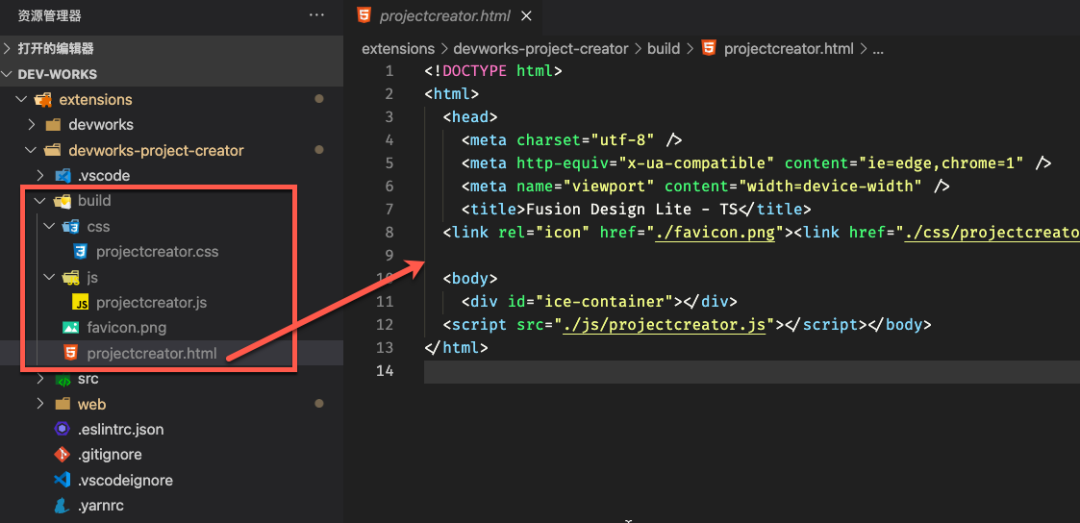This screenshot has width=1080, height=523.
Task: Collapse the css folder chevron
Action: point(49,226)
